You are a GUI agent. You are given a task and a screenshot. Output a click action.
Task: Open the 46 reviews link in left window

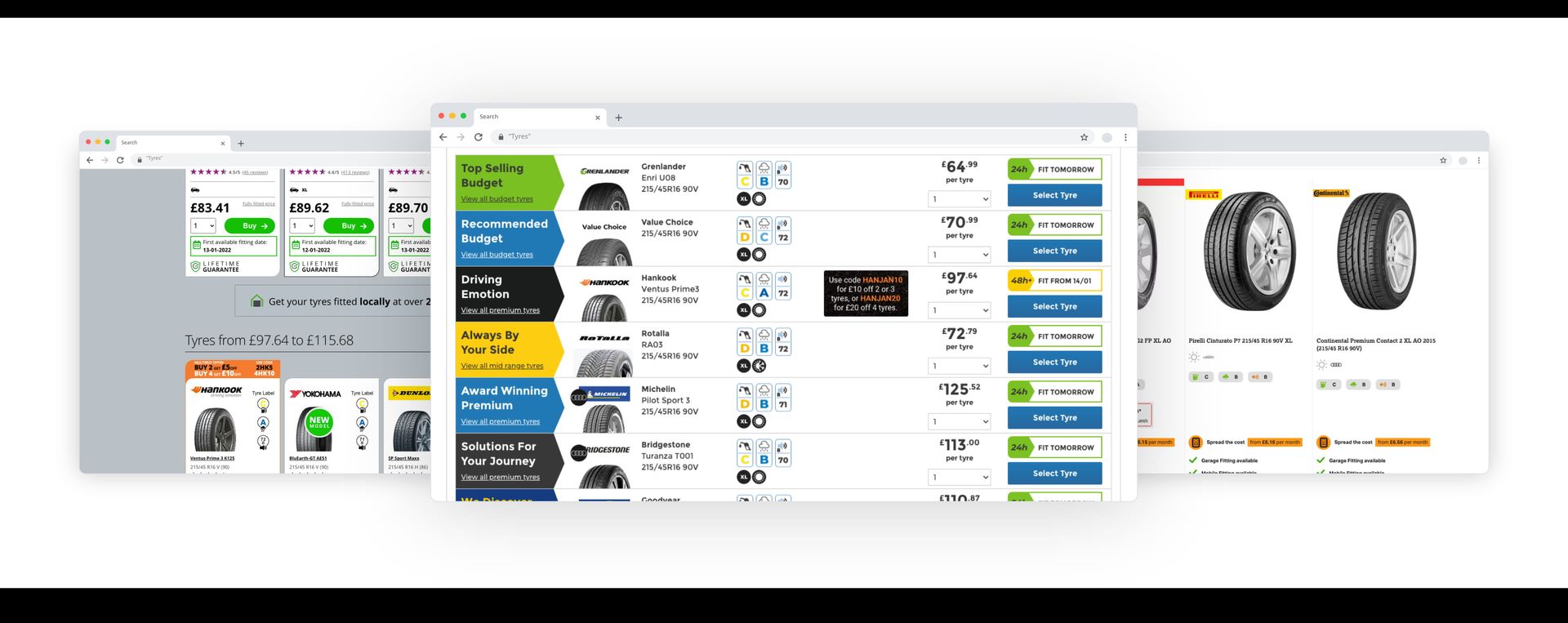[x=255, y=172]
